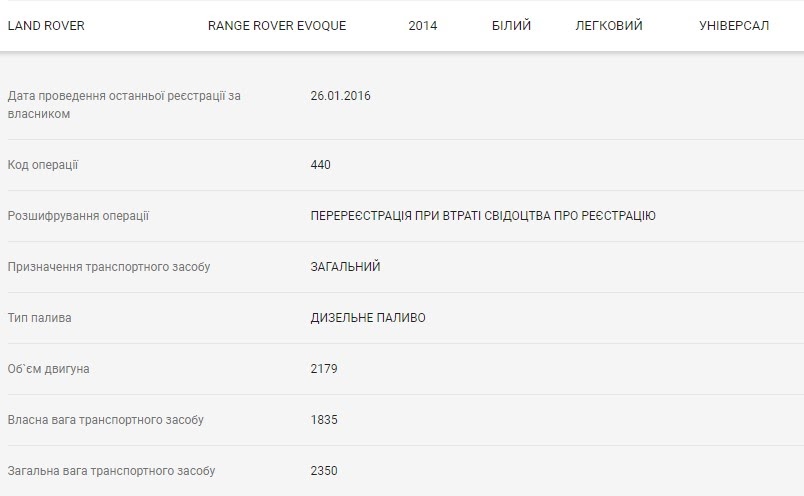Click the LAND ROVER brand header cell
Screen dimensions: 804x496
click(x=46, y=26)
